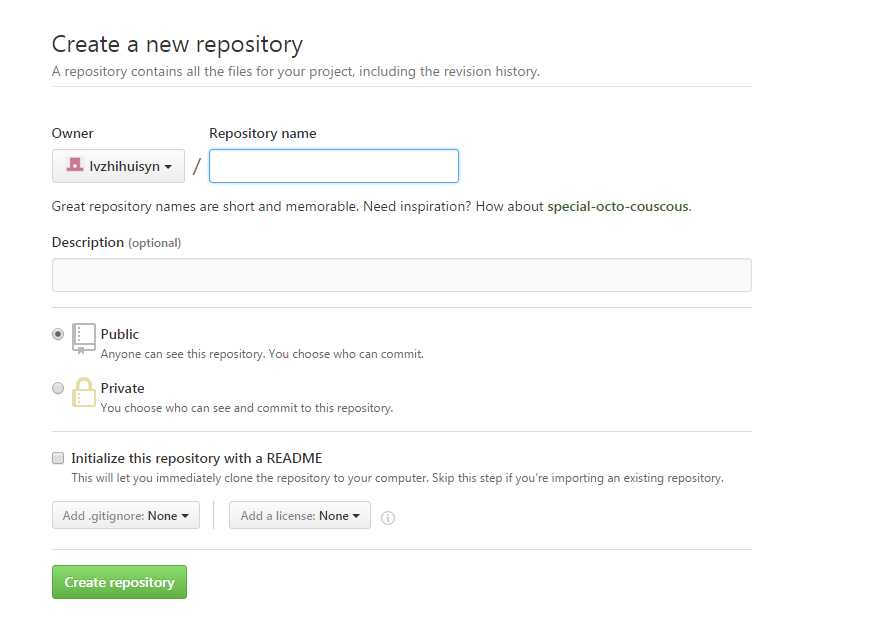Enable Initialize this repository with a README
The width and height of the screenshot is (878, 621).
tap(58, 458)
